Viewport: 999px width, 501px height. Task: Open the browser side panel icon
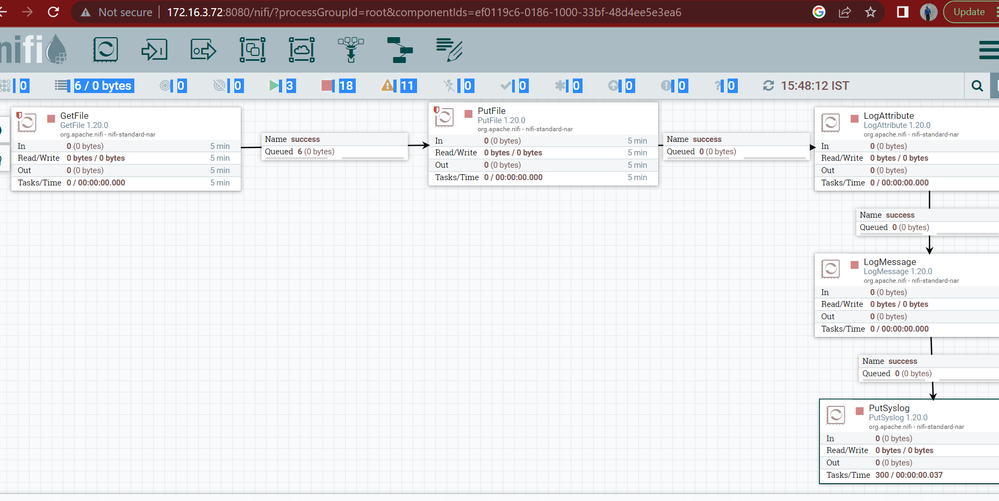click(x=902, y=11)
